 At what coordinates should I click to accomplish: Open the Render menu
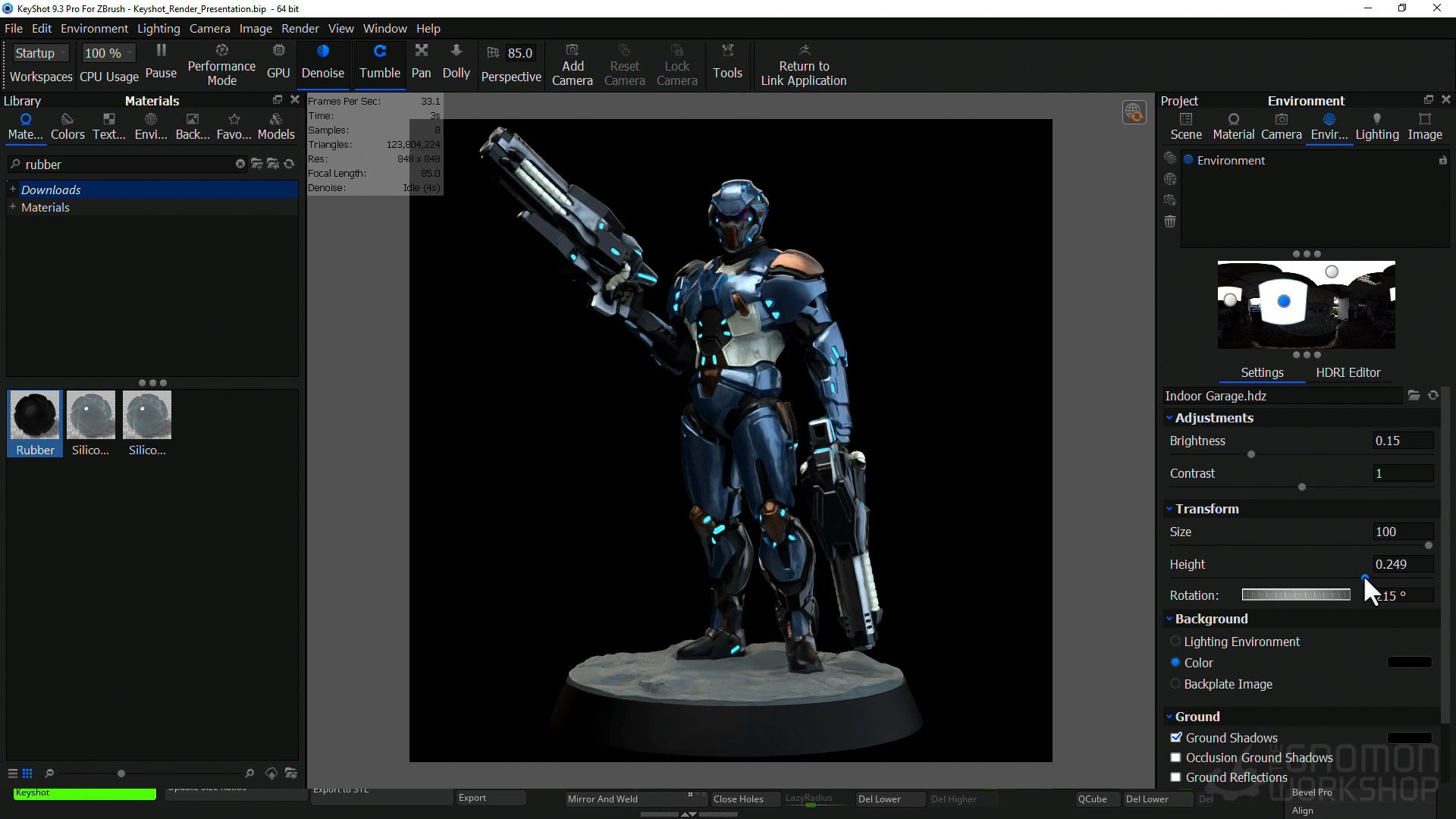pos(300,29)
